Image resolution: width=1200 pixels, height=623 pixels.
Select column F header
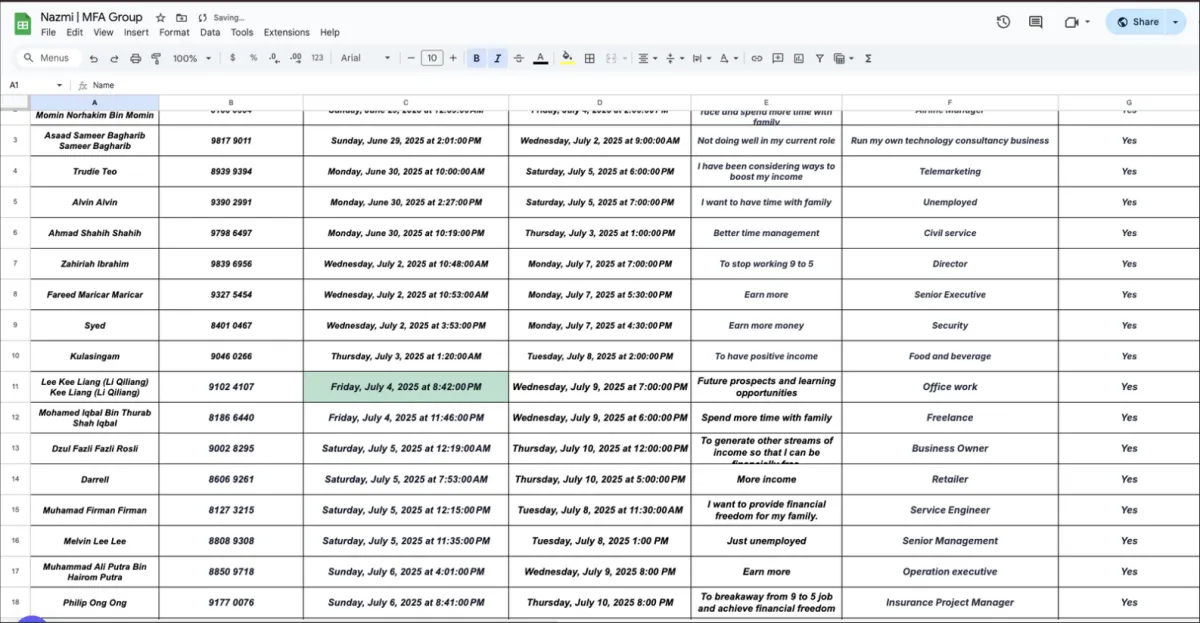(x=950, y=102)
